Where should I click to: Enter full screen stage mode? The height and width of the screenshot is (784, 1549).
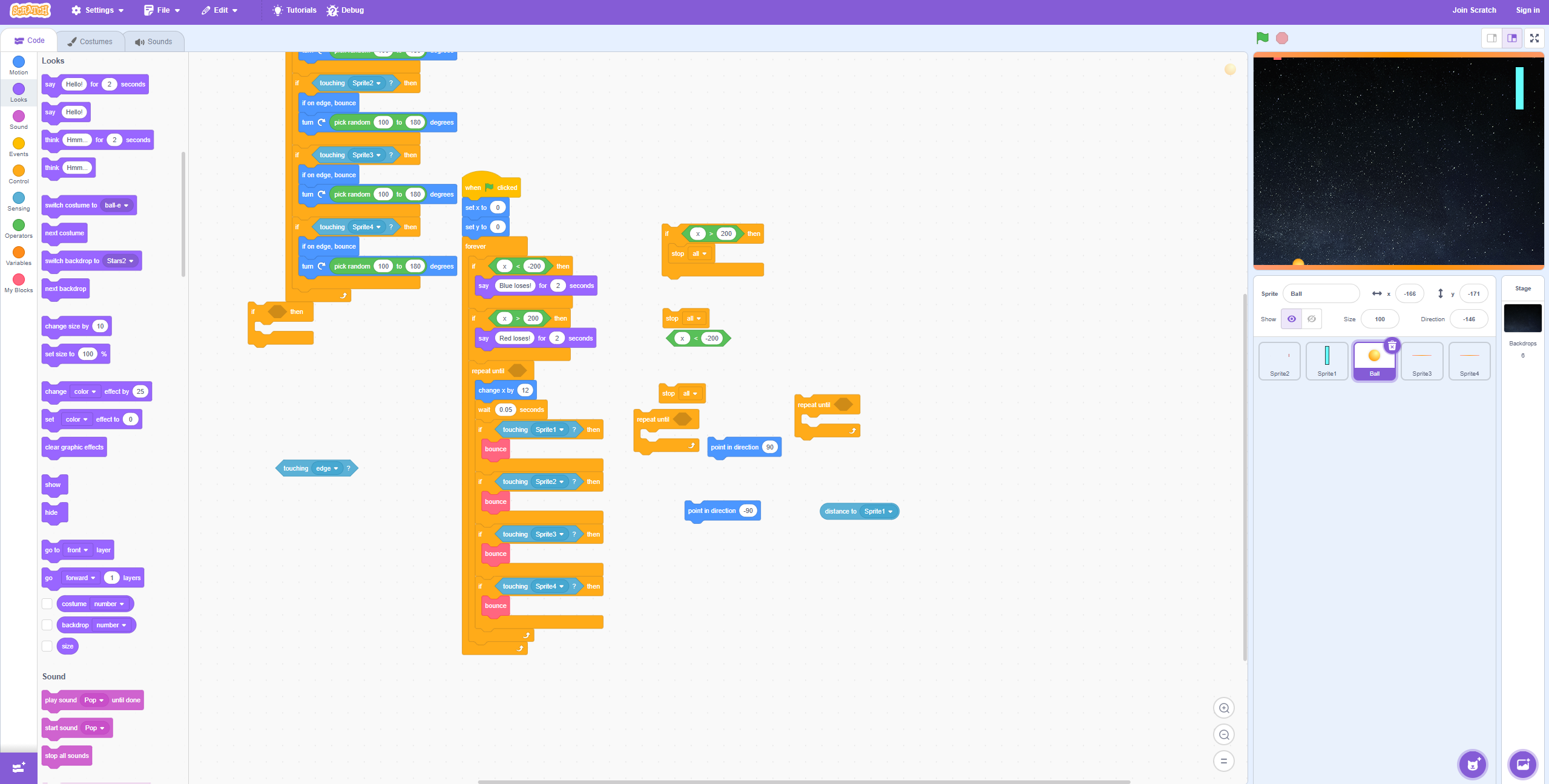1534,38
